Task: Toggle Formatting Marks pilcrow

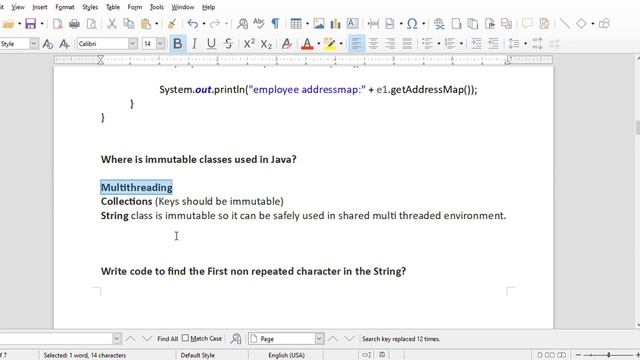Action: 276,24
